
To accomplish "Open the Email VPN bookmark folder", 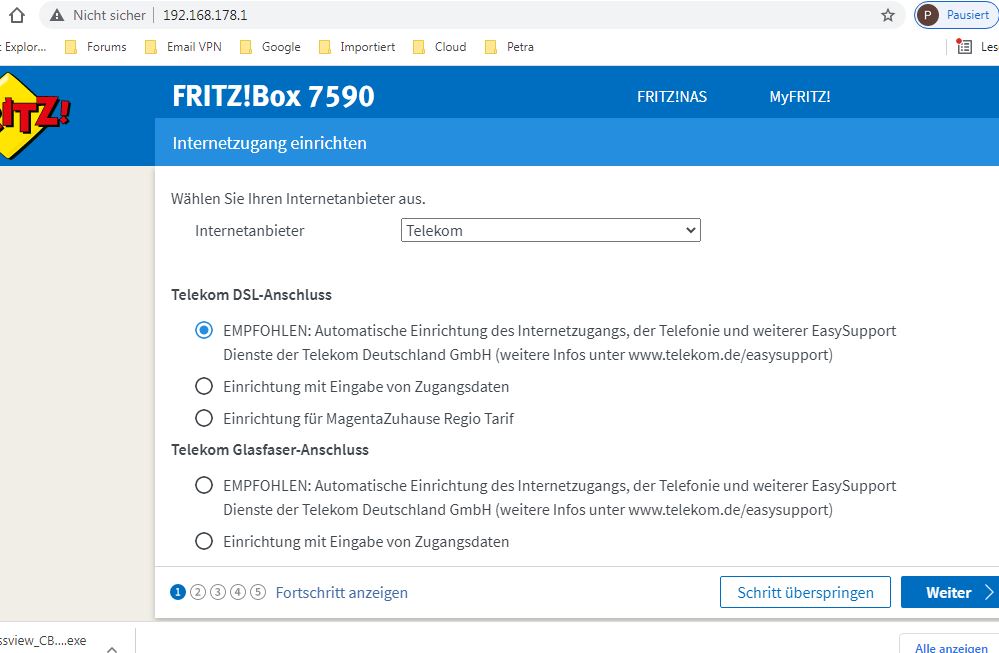I will [183, 47].
